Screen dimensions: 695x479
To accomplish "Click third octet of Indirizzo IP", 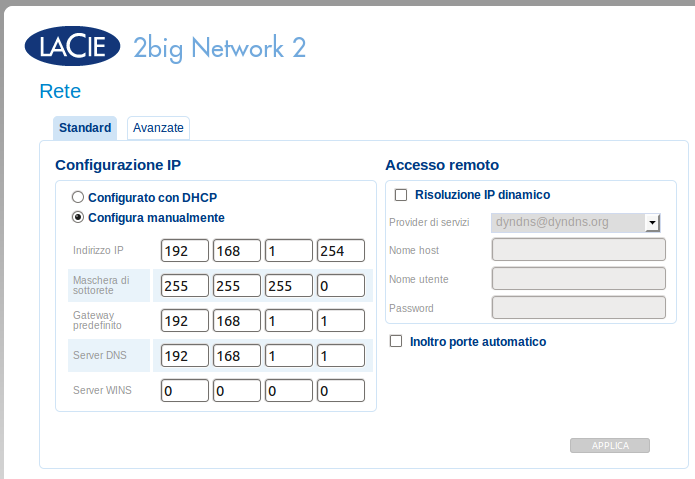I will [x=289, y=251].
